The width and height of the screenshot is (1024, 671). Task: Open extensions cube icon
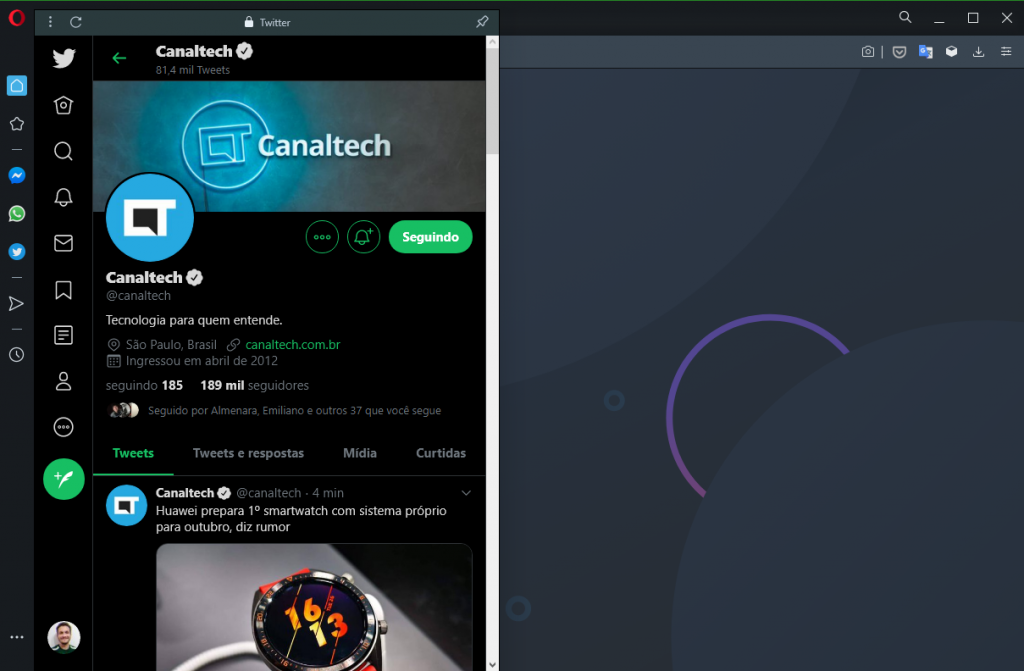(952, 52)
